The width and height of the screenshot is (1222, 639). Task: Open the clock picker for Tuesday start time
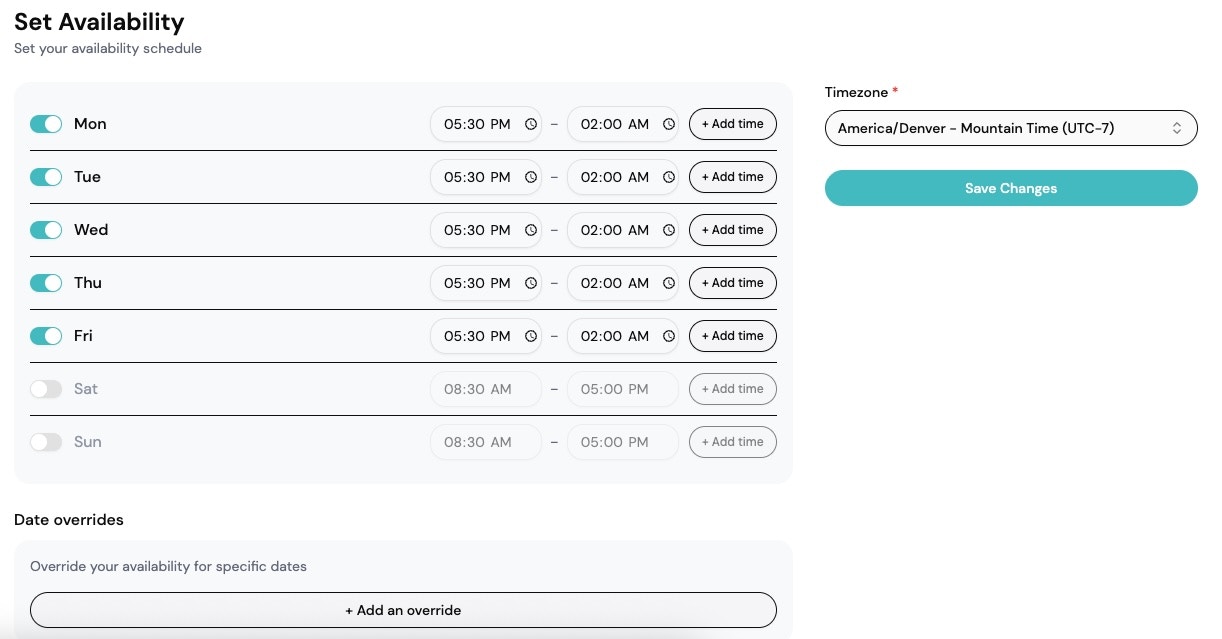530,177
